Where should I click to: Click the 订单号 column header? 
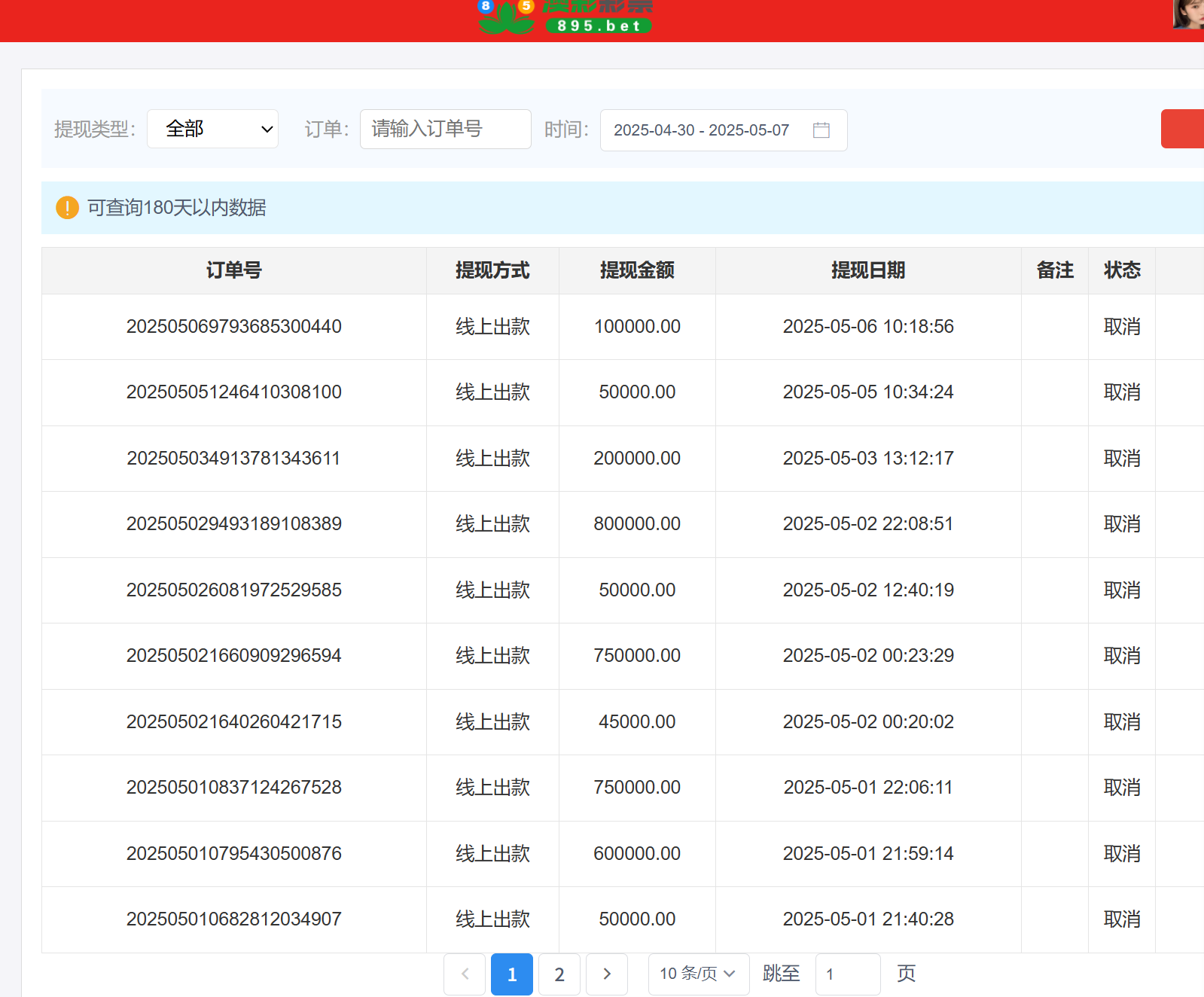pyautogui.click(x=233, y=270)
